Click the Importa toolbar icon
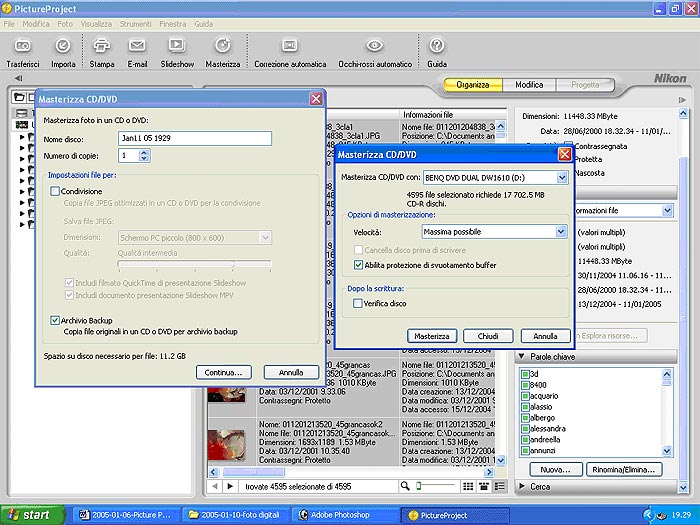 (x=63, y=46)
